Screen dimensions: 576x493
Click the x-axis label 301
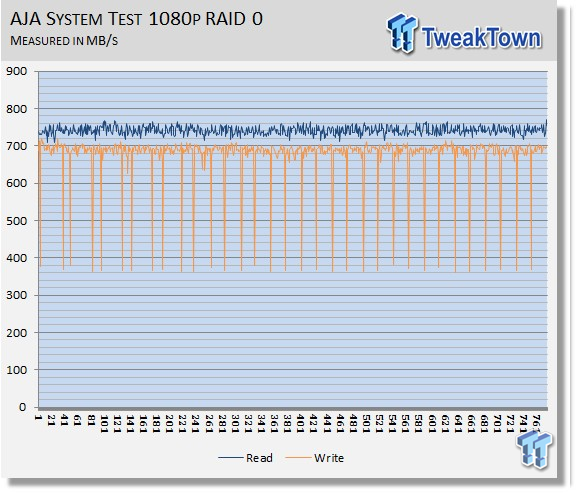pos(235,424)
